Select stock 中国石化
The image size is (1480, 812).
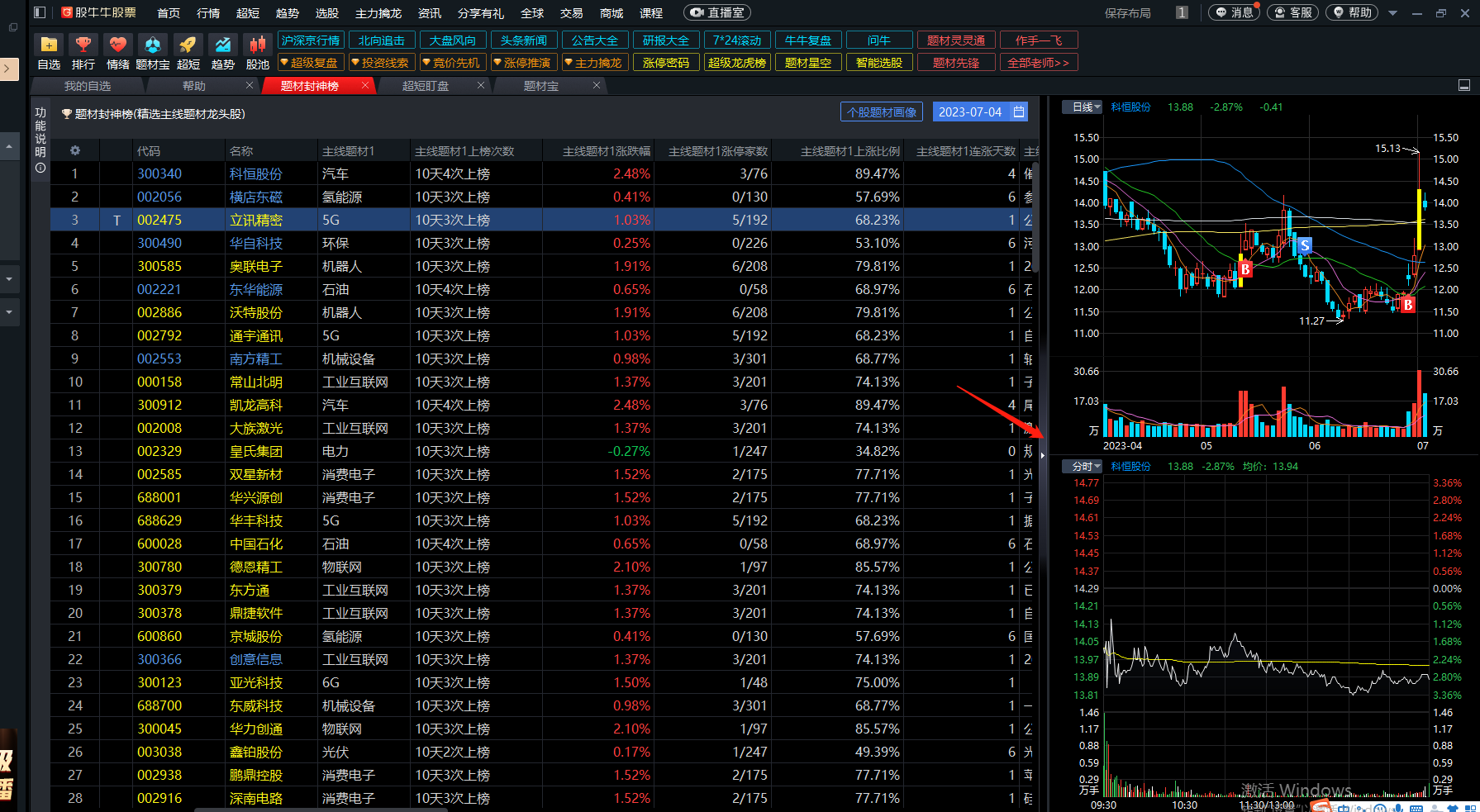(256, 544)
